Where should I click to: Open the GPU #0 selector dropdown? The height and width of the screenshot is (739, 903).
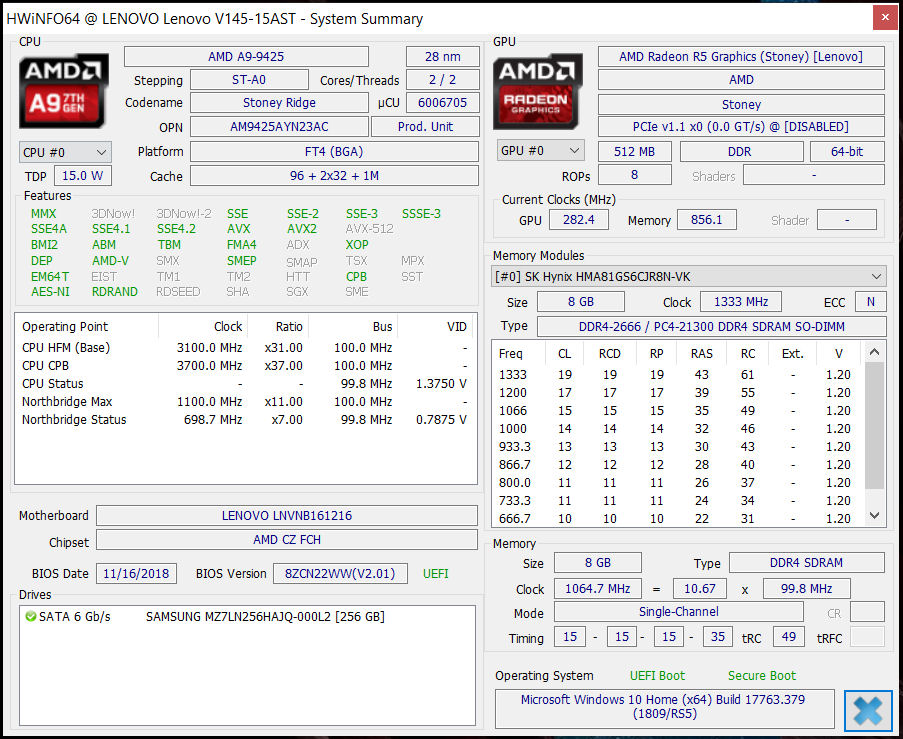(x=540, y=151)
